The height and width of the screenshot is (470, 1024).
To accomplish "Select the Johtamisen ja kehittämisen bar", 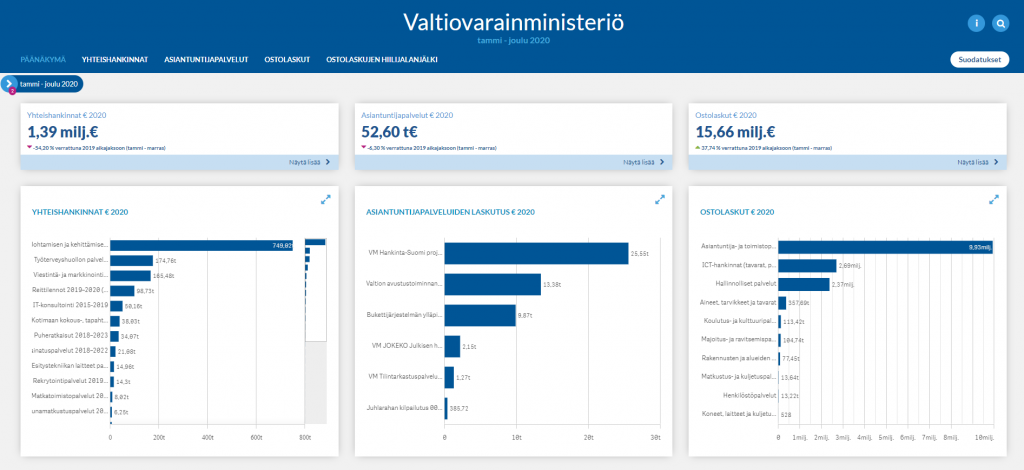I will 202,244.
